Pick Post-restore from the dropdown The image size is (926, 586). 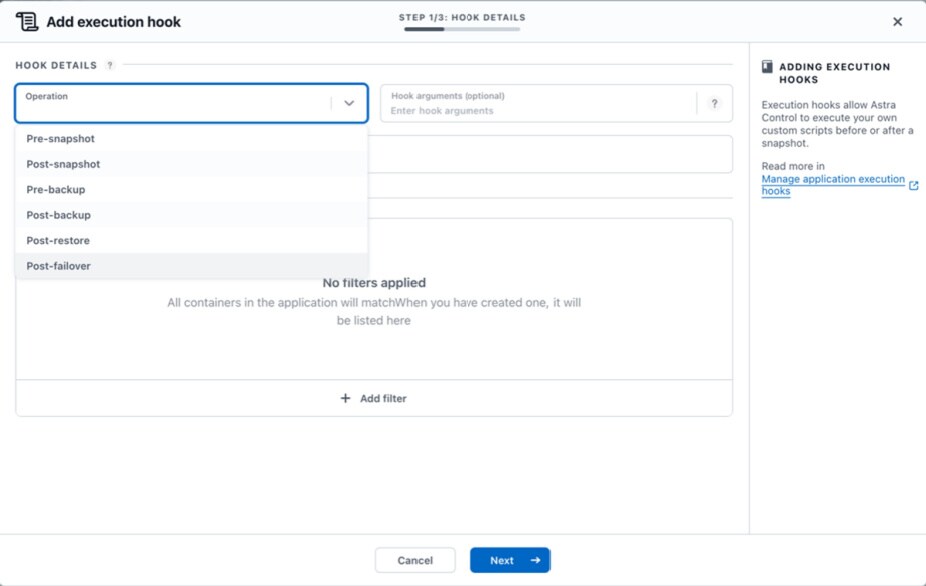point(58,241)
